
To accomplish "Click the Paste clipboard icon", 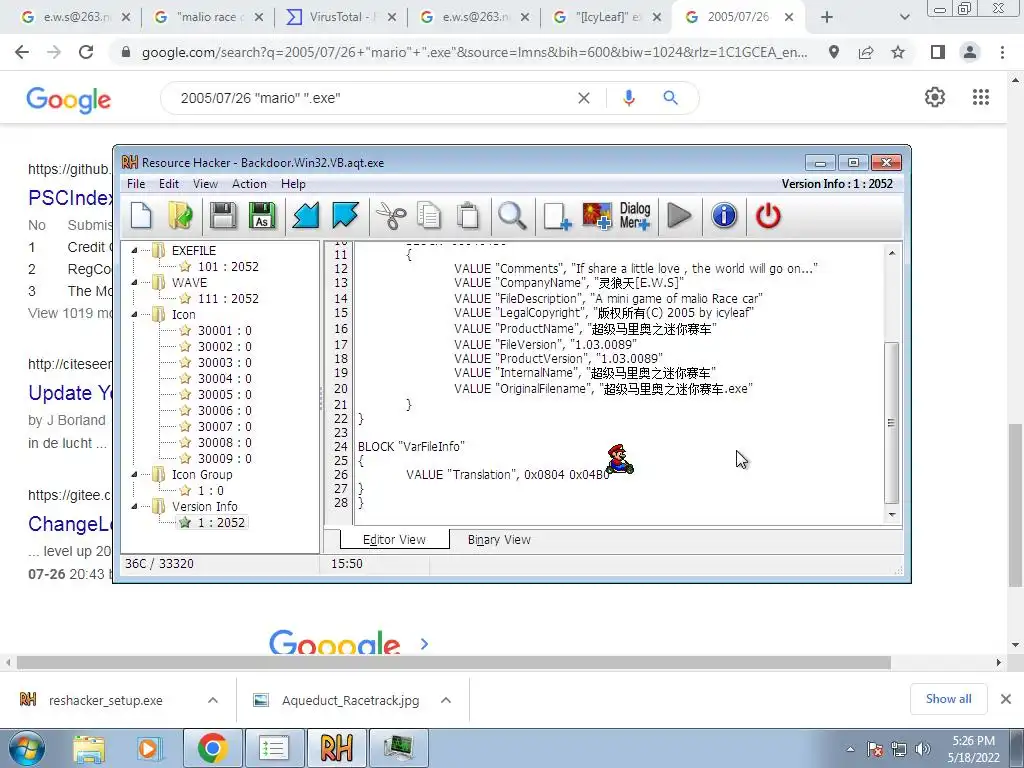I will pyautogui.click(x=468, y=216).
